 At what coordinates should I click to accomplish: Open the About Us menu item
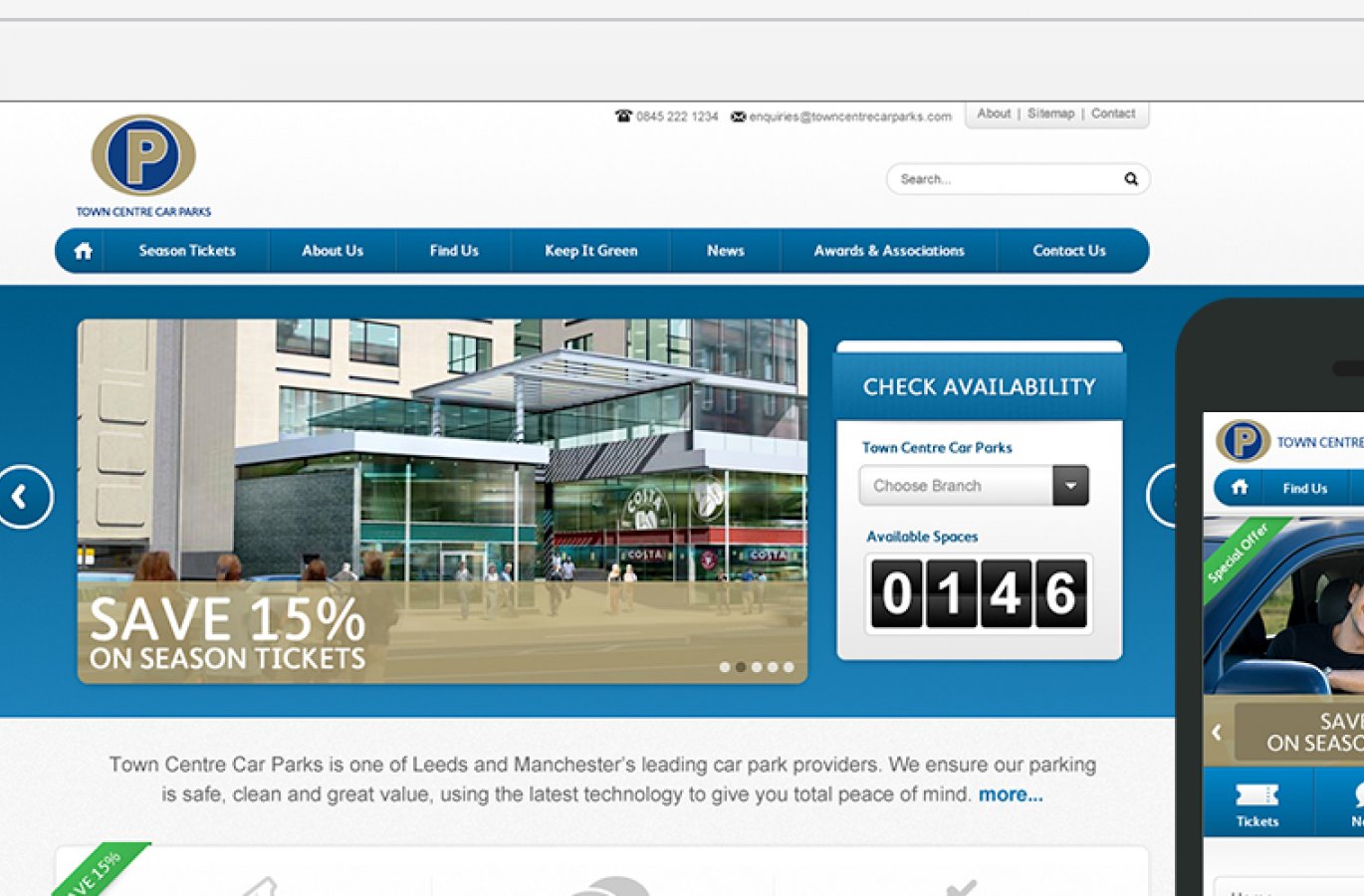pos(333,251)
